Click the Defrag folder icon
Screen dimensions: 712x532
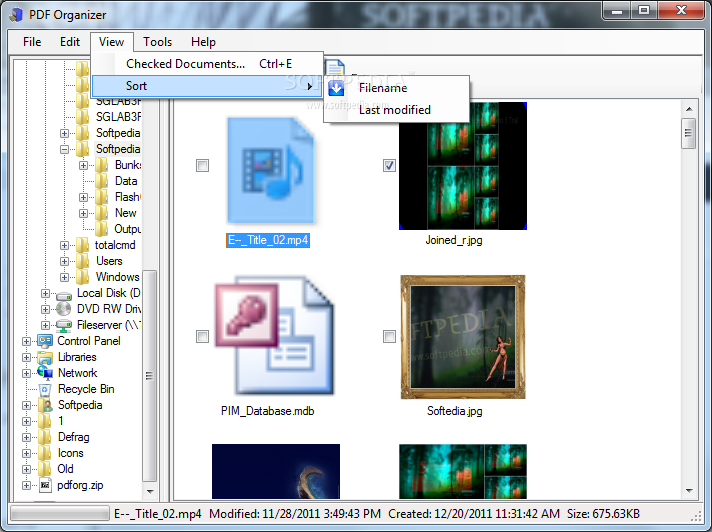pyautogui.click(x=44, y=437)
